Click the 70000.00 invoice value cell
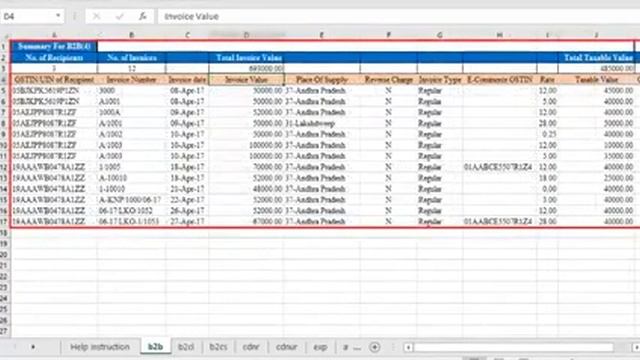Screen dimensions: 640x360 coord(247,167)
